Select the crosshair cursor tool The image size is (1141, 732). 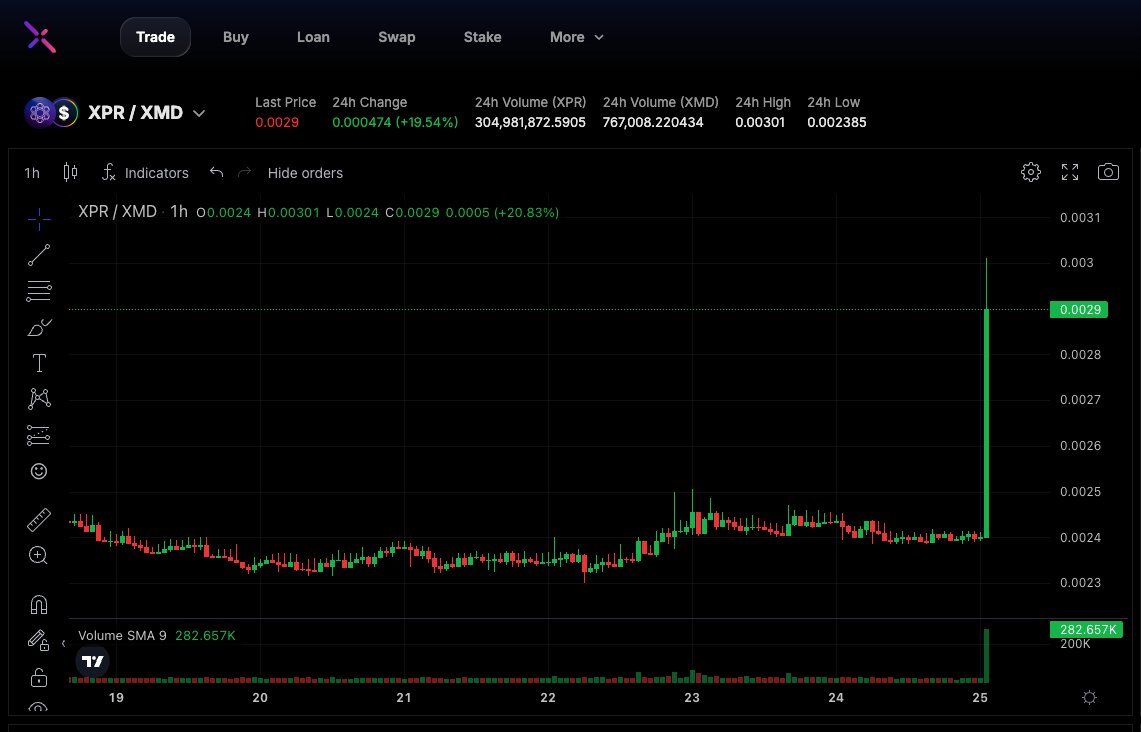pos(39,219)
